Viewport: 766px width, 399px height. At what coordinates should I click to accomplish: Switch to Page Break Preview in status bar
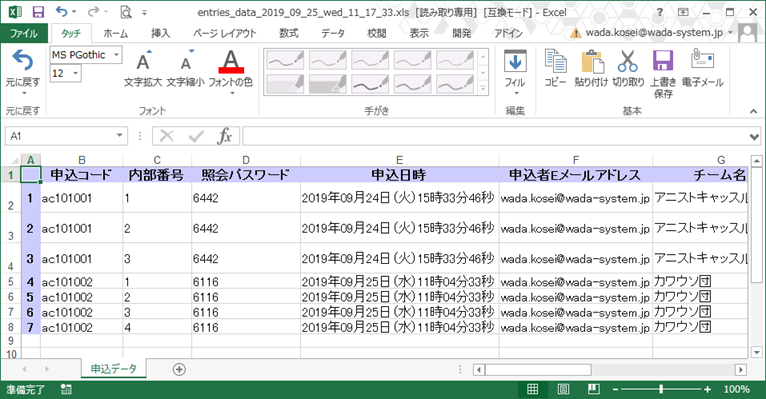[x=594, y=389]
